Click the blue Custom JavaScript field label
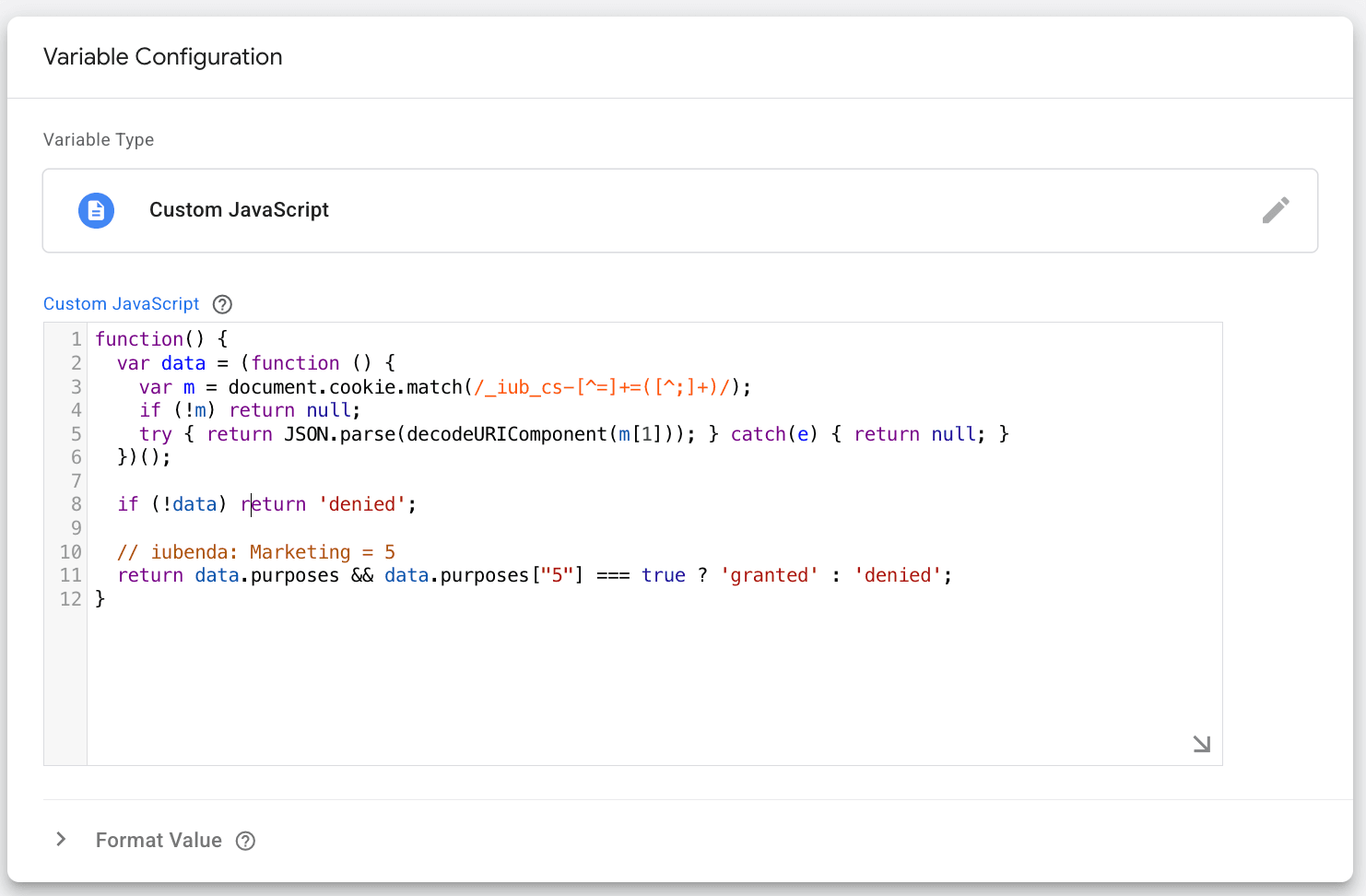The height and width of the screenshot is (896, 1366). click(x=122, y=304)
